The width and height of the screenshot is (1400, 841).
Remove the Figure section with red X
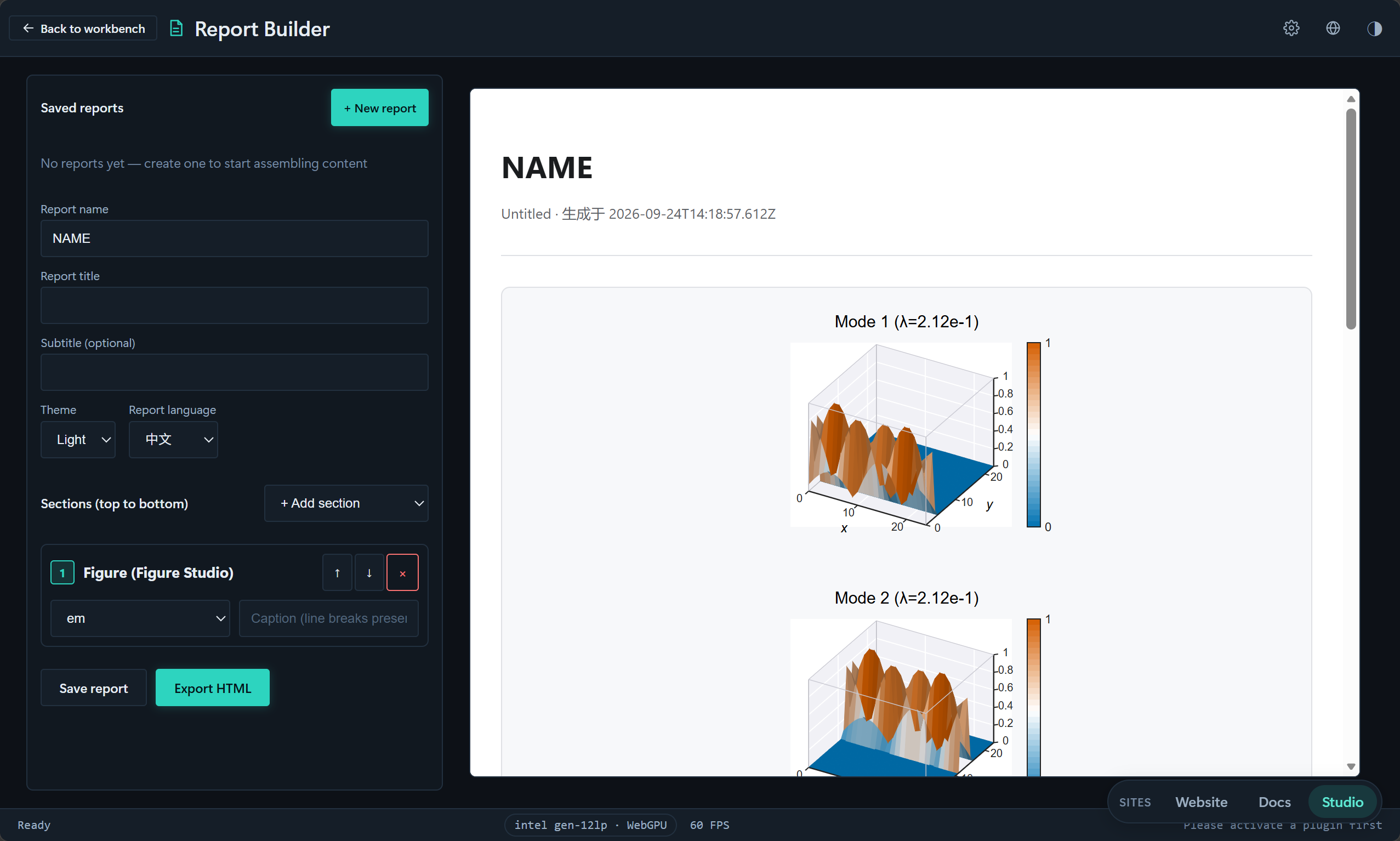402,572
